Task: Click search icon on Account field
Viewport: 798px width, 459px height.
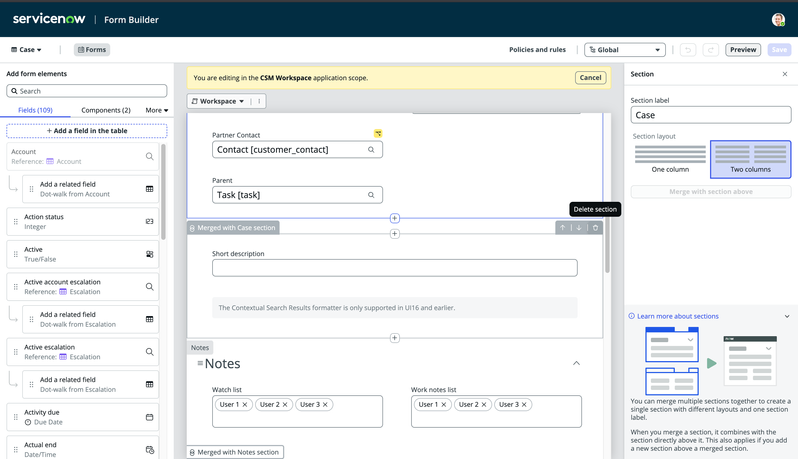Action: pyautogui.click(x=150, y=156)
